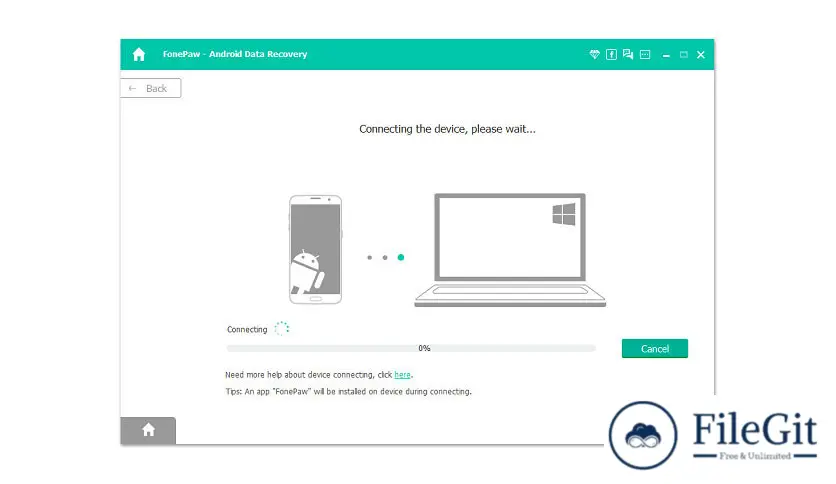The image size is (836, 484).
Task: Close the FonePaw window
Action: point(701,54)
